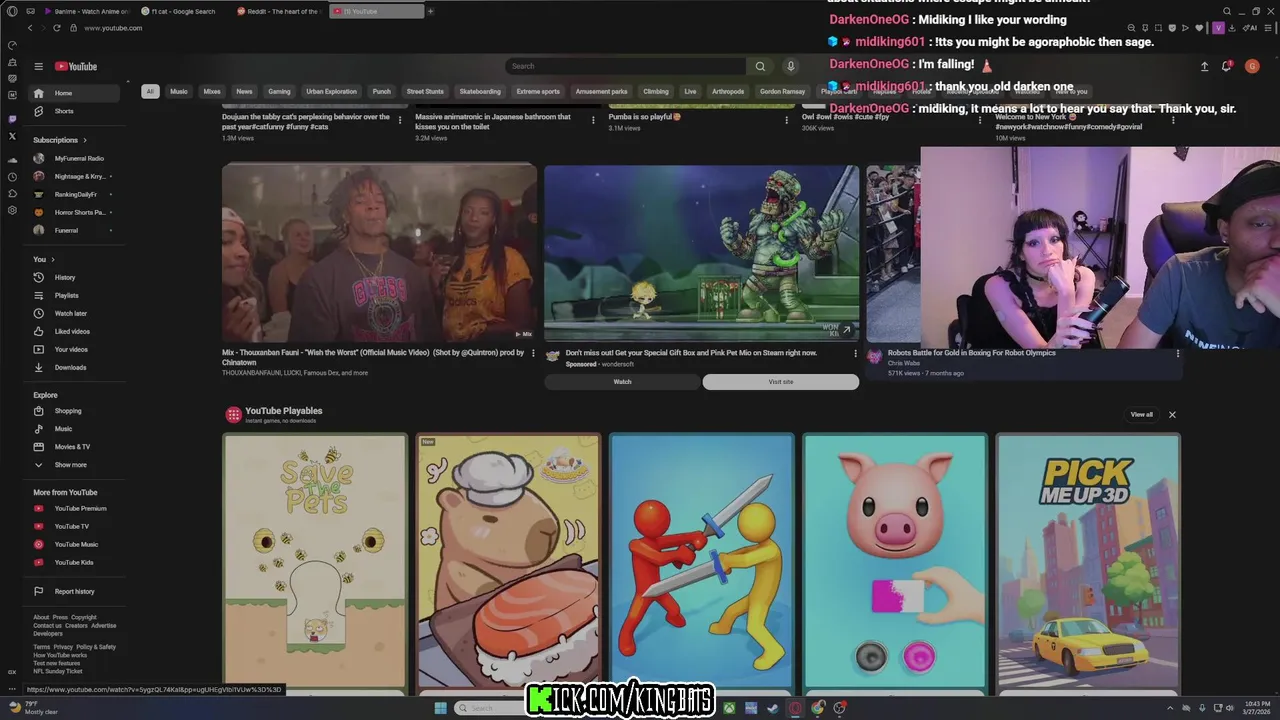This screenshot has height=720, width=1280.
Task: Start voice search with microphone icon
Action: point(790,66)
